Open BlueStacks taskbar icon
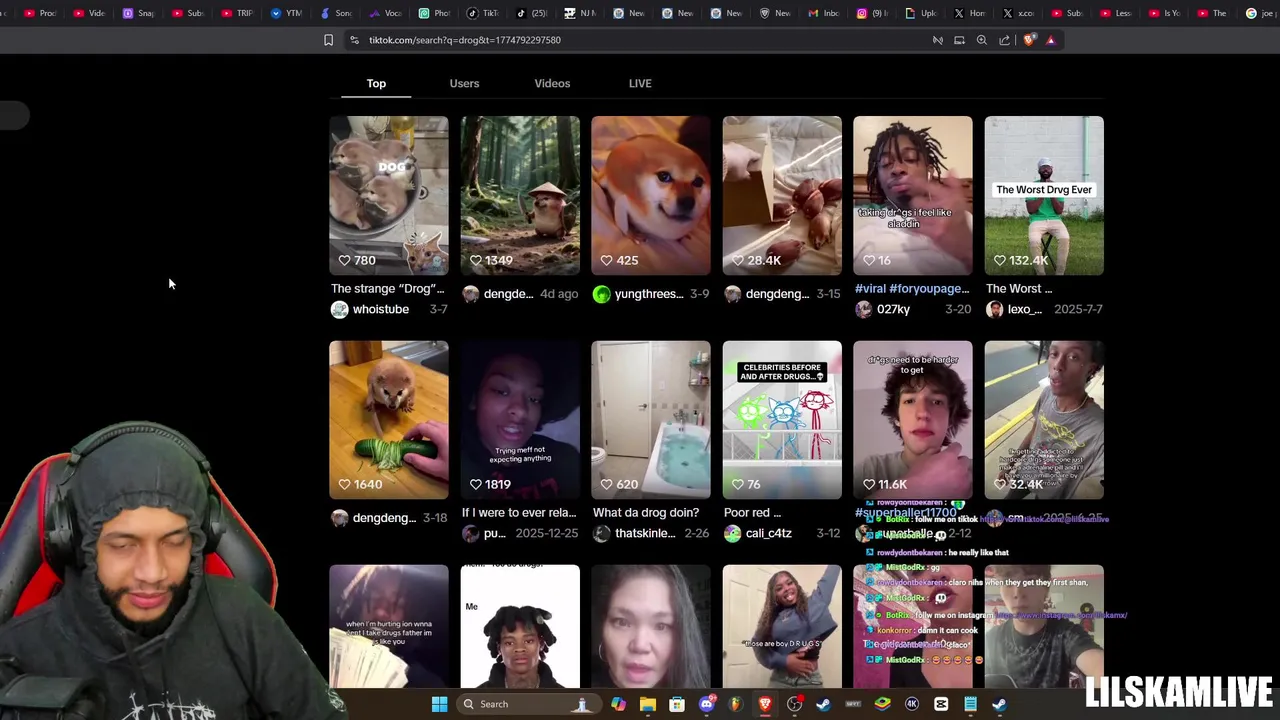This screenshot has height=720, width=1280. [x=882, y=704]
